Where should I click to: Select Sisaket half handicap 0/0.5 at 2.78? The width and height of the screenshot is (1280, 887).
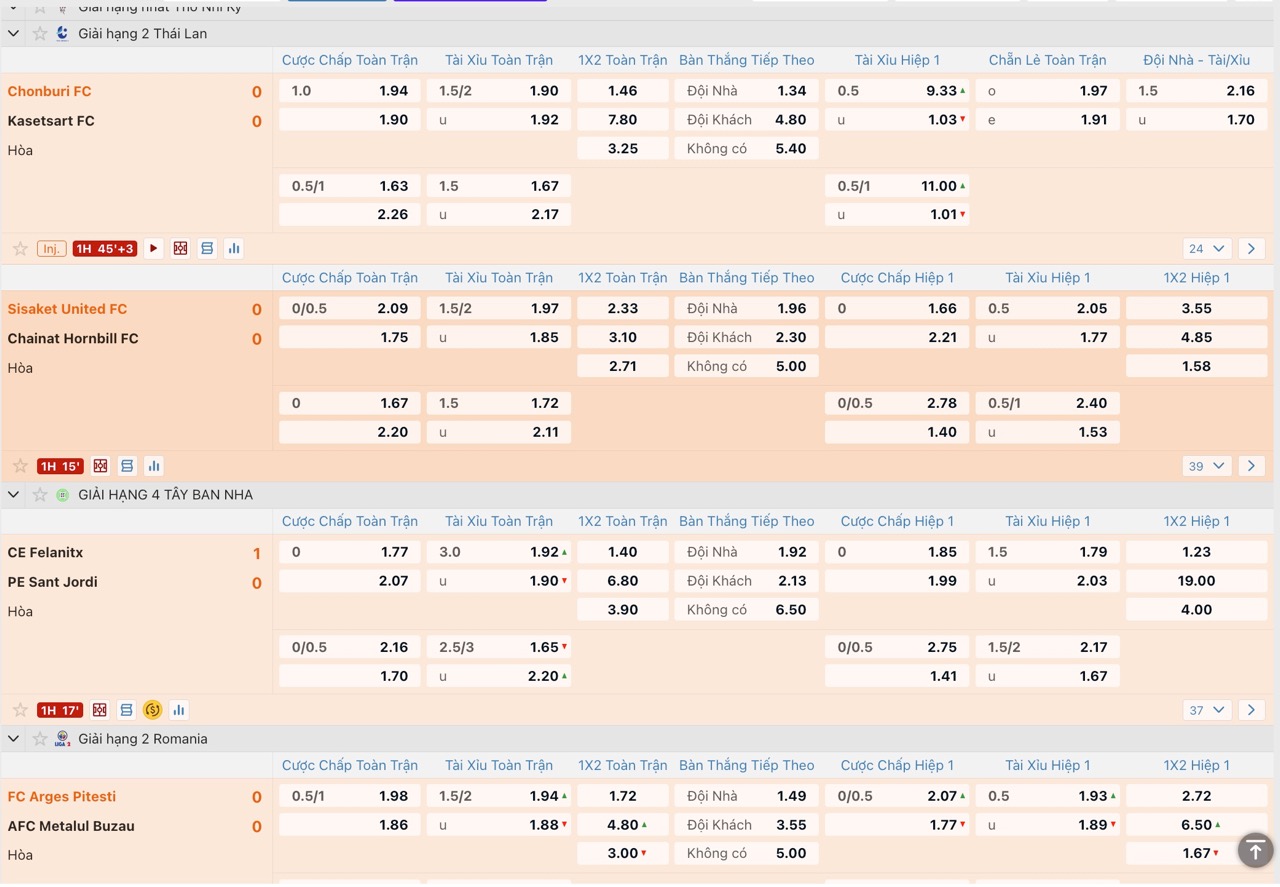pyautogui.click(x=897, y=403)
